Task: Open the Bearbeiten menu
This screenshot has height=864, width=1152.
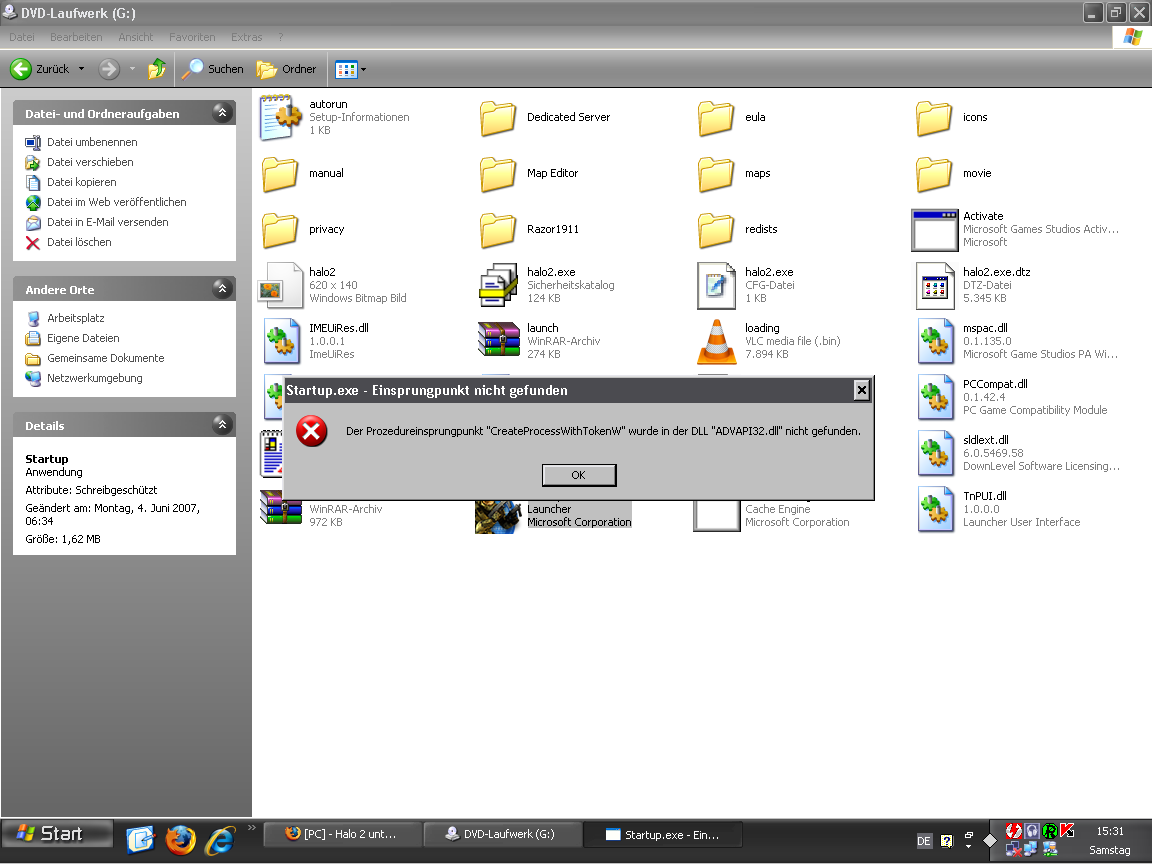Action: [x=76, y=37]
